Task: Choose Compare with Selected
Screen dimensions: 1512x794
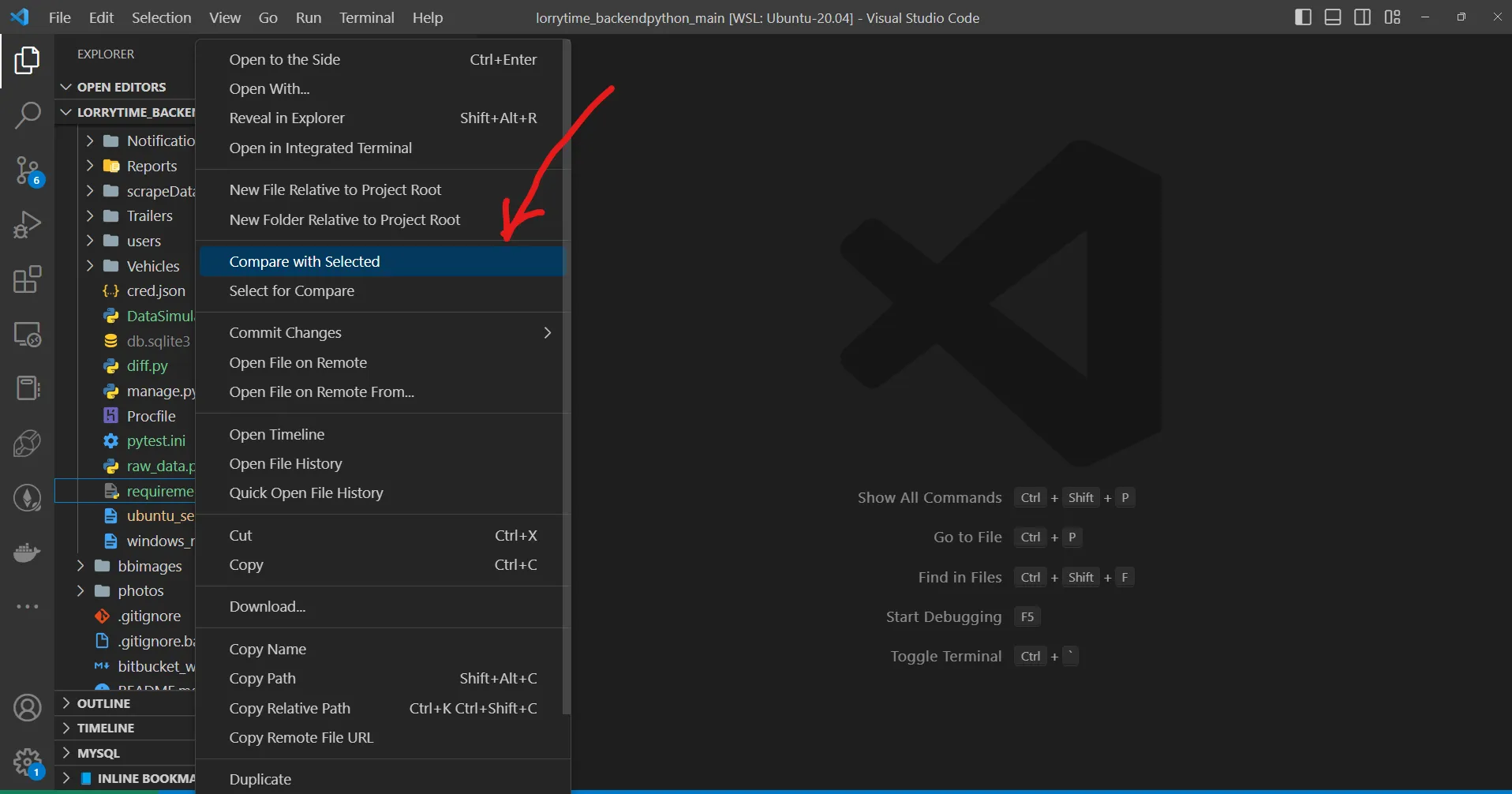Action: point(382,262)
